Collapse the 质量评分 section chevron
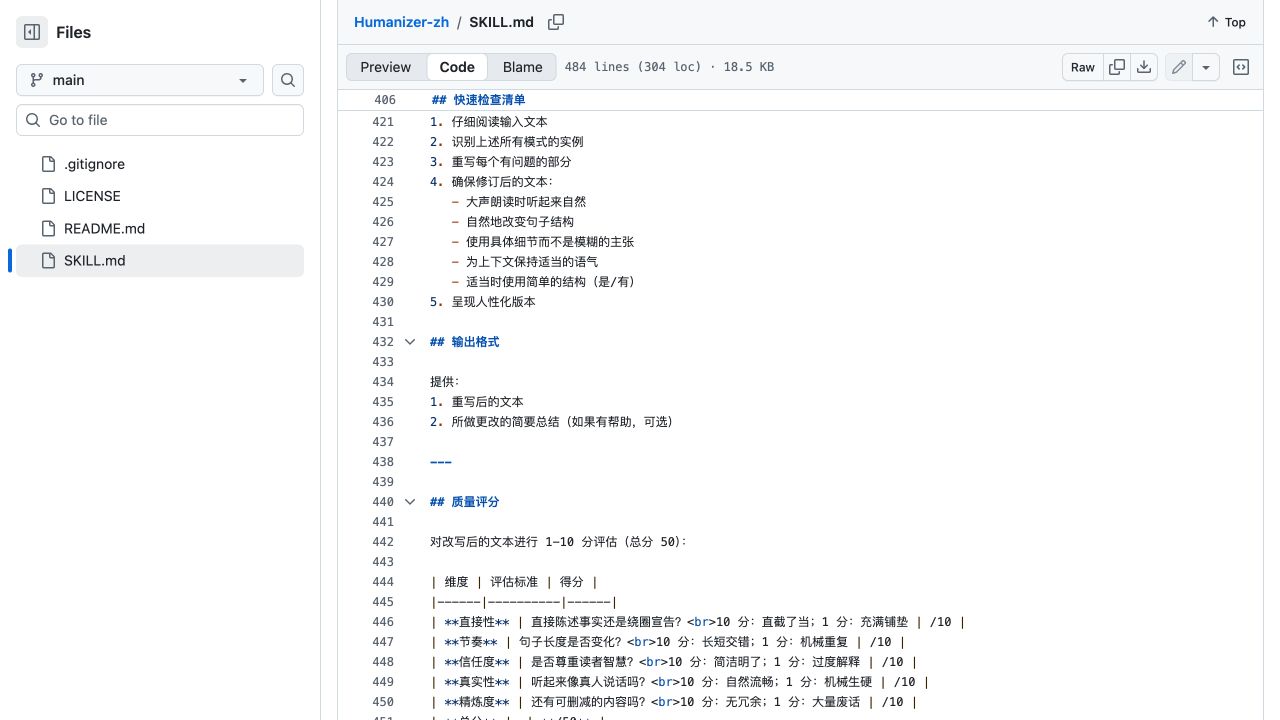Viewport: 1280px width, 720px height. point(409,502)
